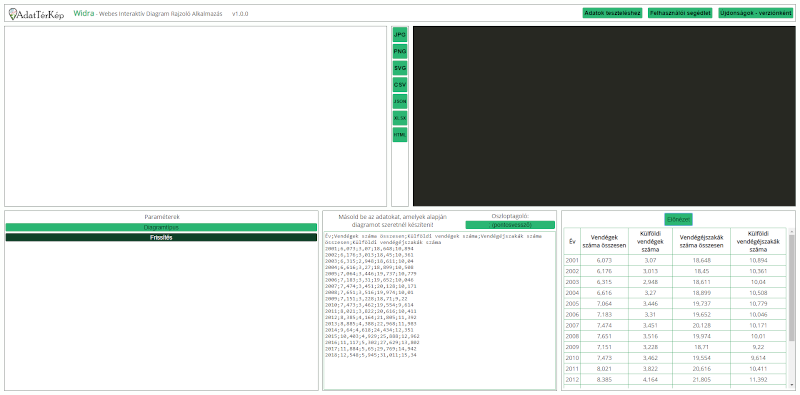The image size is (800, 395).
Task: Open the Oszloptagoló pontosvessző dropdown
Action: point(510,225)
